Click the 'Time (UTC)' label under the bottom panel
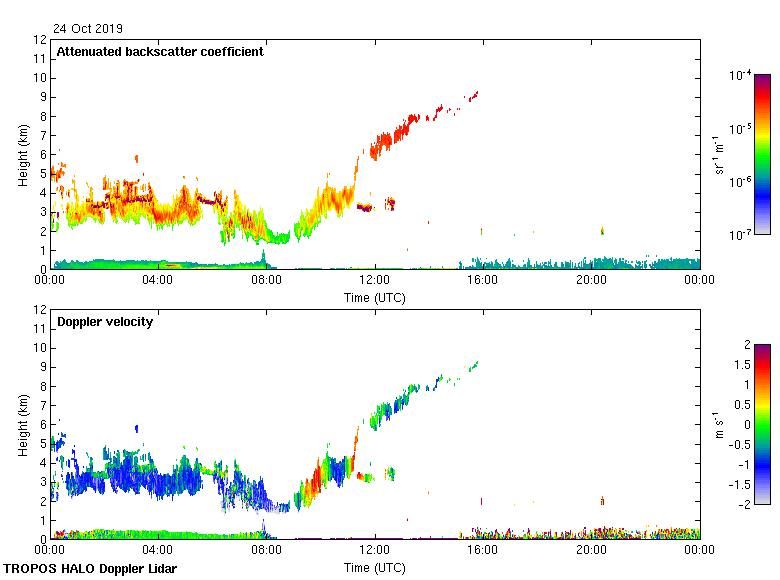This screenshot has width=780, height=580. click(375, 568)
